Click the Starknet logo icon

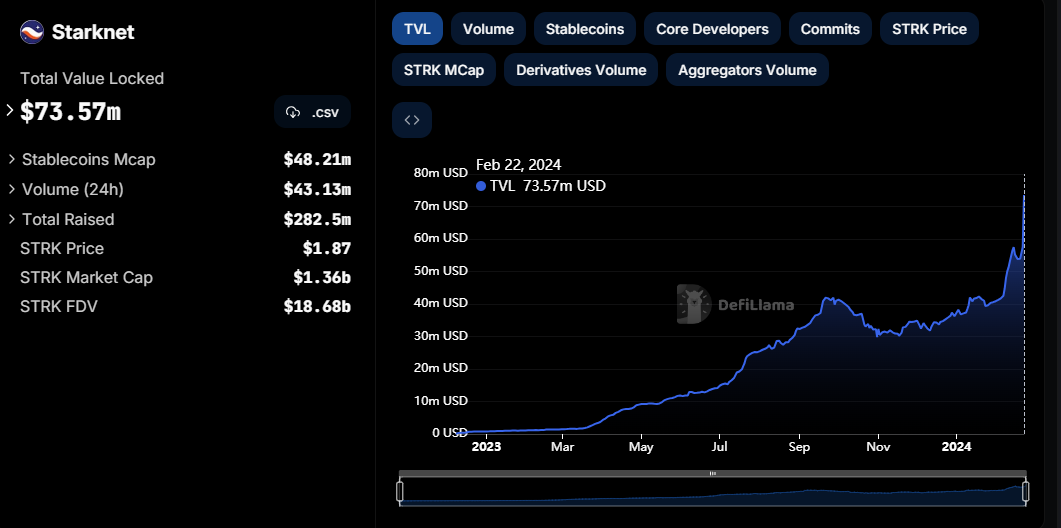pyautogui.click(x=32, y=32)
